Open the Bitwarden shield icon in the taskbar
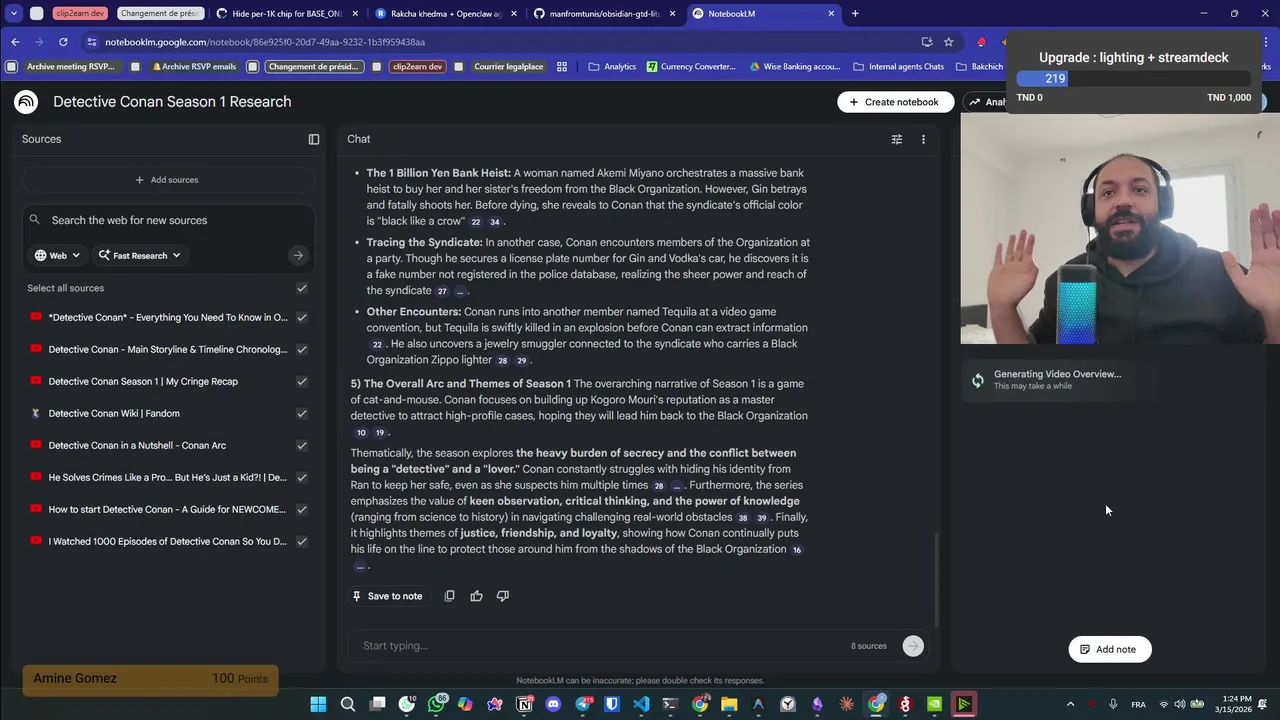 point(612,704)
